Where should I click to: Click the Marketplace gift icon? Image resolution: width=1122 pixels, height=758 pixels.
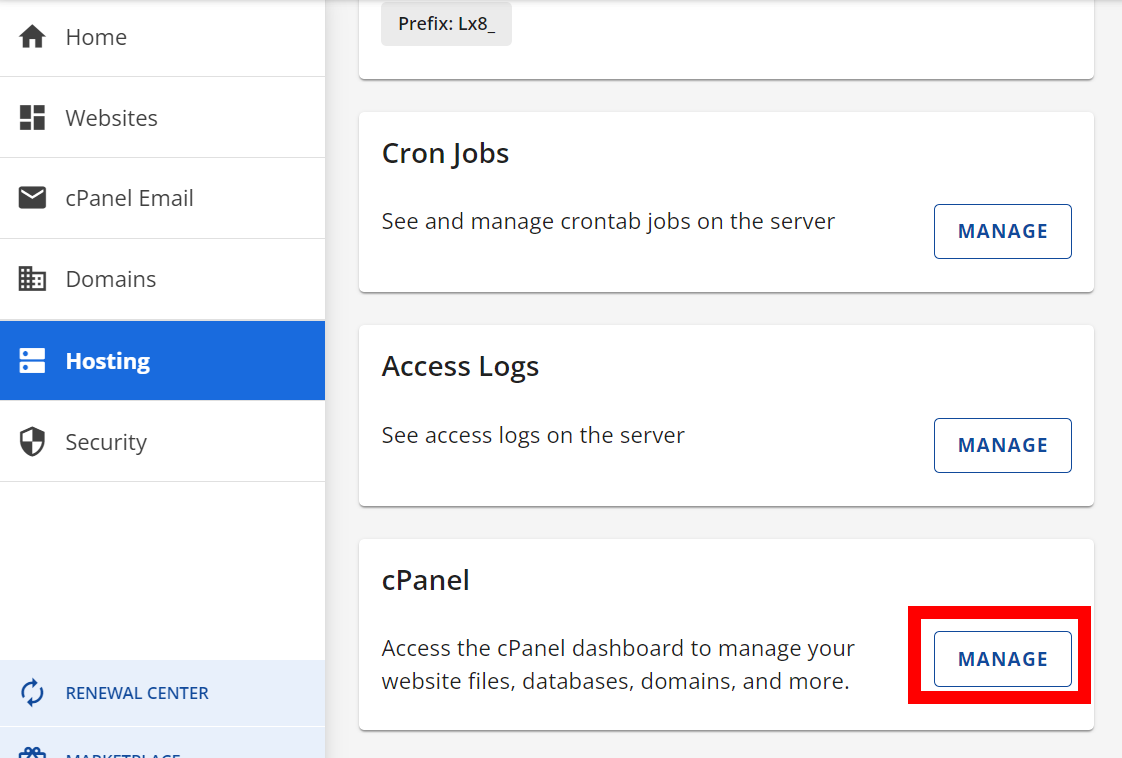pos(33,753)
